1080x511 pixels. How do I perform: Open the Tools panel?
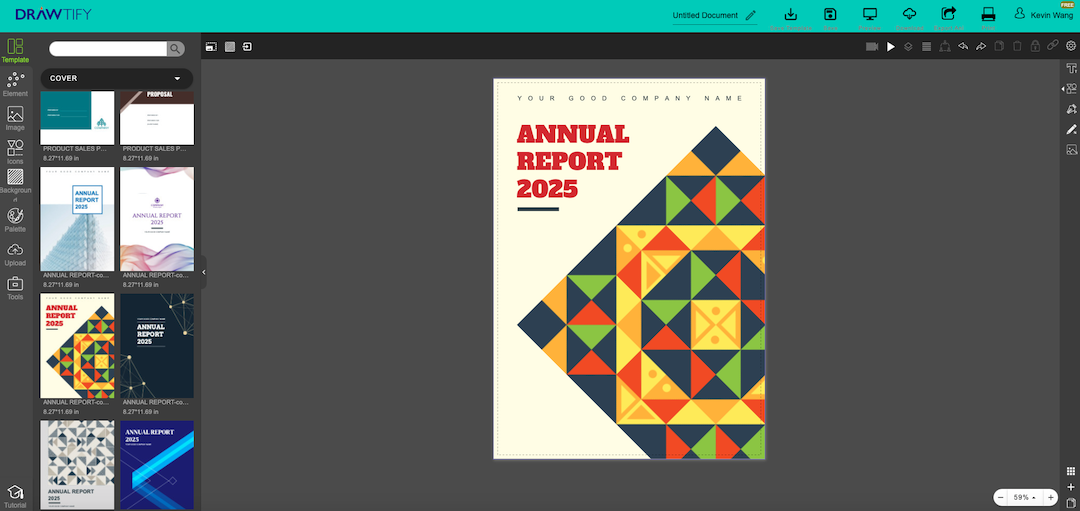tap(15, 288)
